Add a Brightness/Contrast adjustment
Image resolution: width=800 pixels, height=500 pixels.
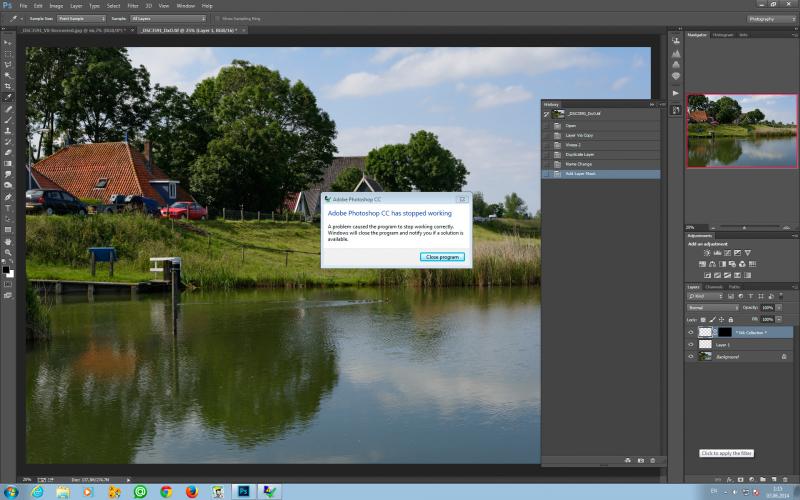(707, 253)
